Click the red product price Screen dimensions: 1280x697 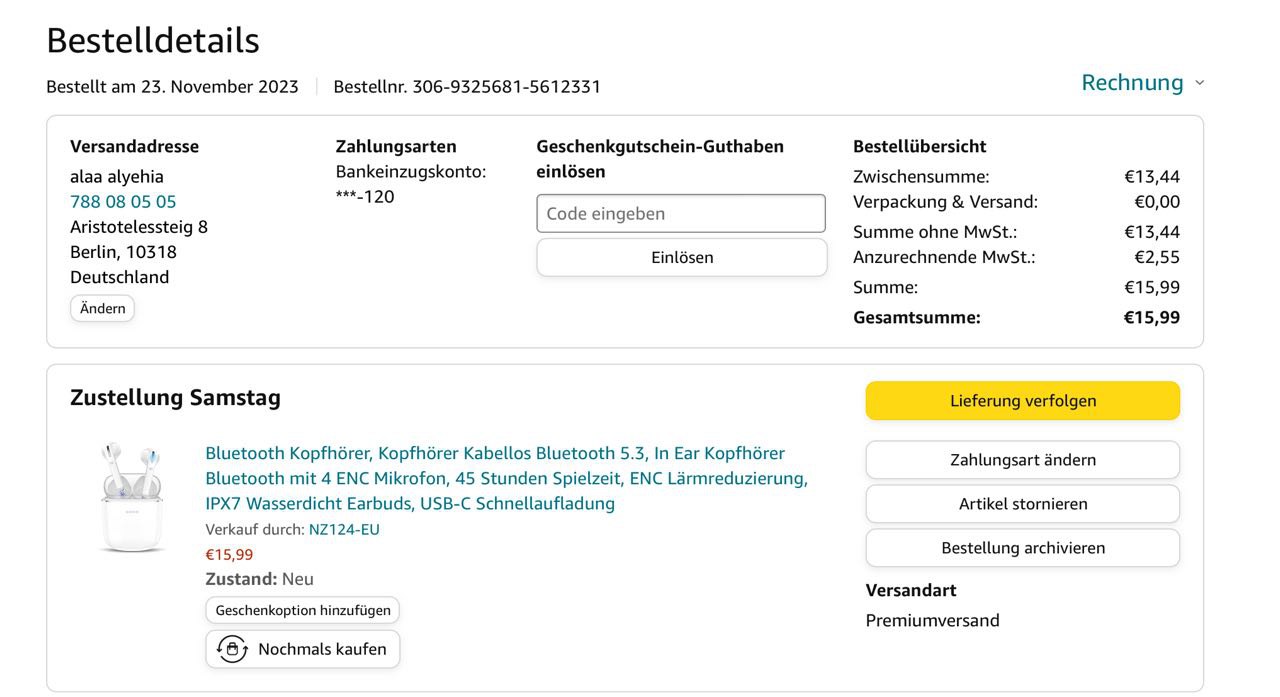229,554
